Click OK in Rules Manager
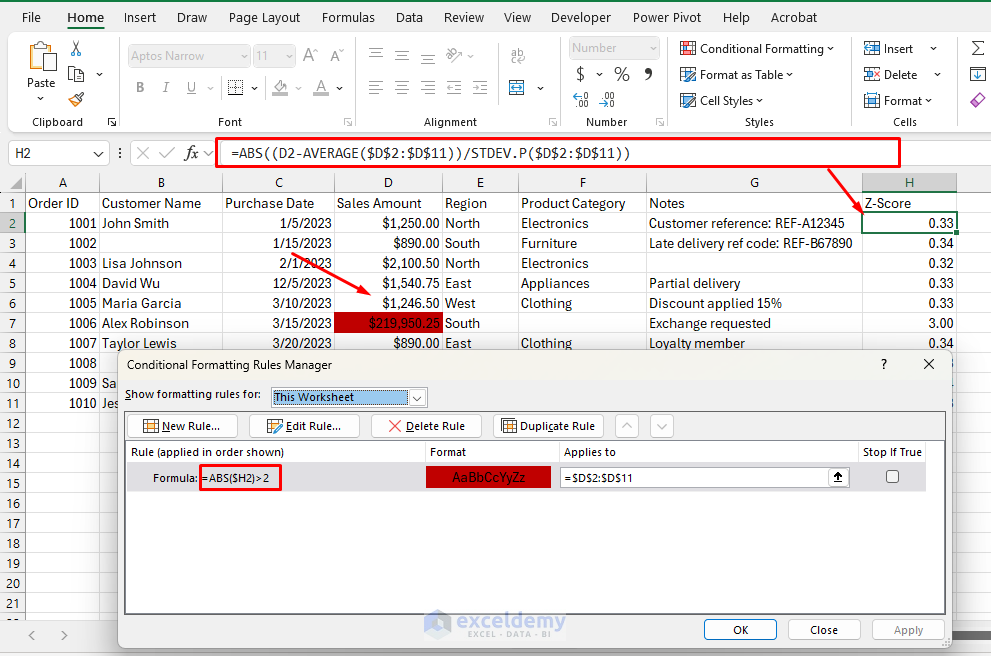This screenshot has height=656, width=991. coord(740,630)
